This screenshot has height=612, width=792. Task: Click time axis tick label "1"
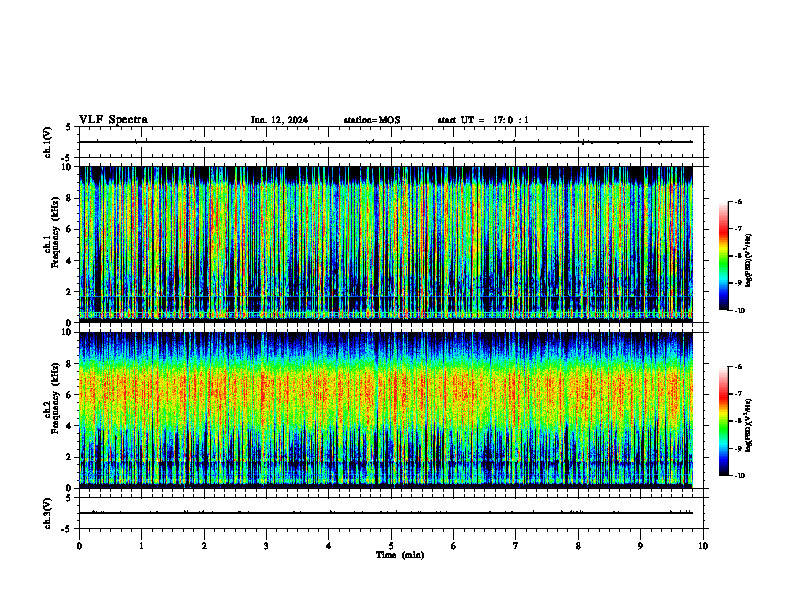coord(141,546)
